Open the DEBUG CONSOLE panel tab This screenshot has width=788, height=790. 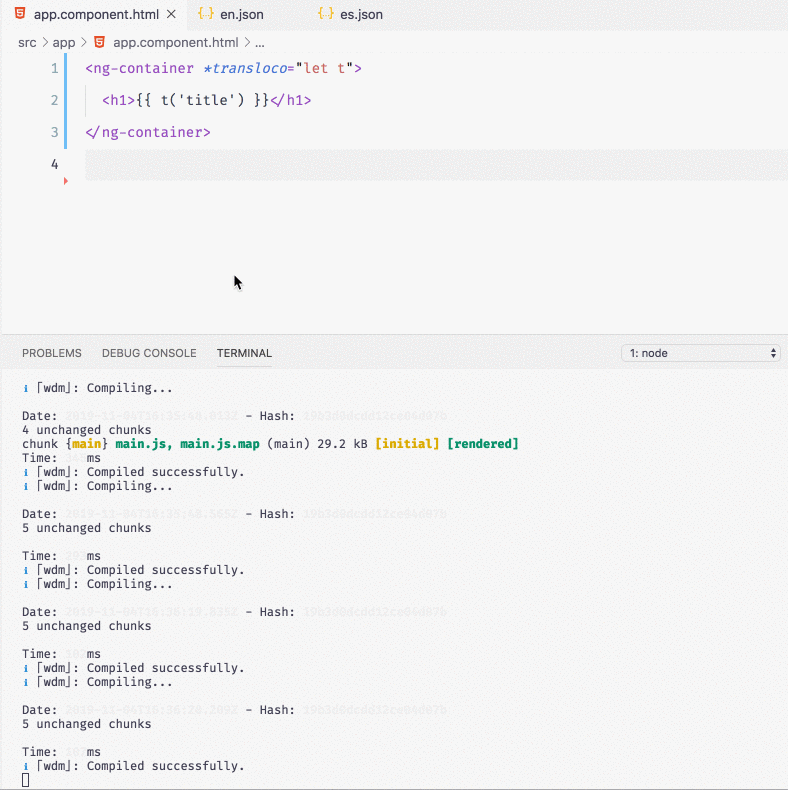point(149,353)
